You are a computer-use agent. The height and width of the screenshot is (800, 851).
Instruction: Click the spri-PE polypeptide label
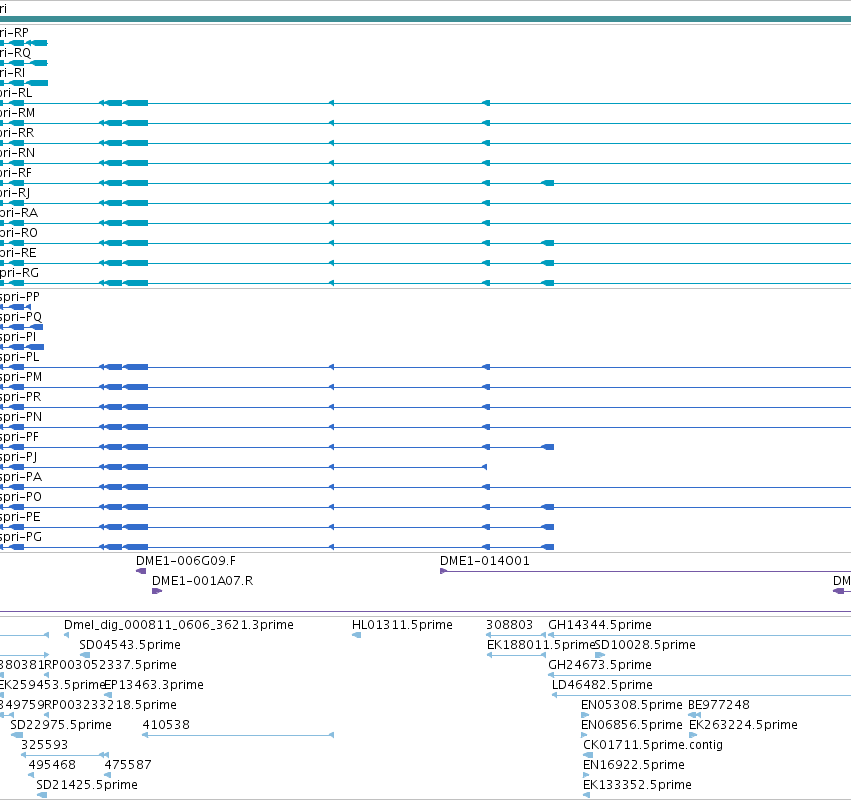(20, 517)
